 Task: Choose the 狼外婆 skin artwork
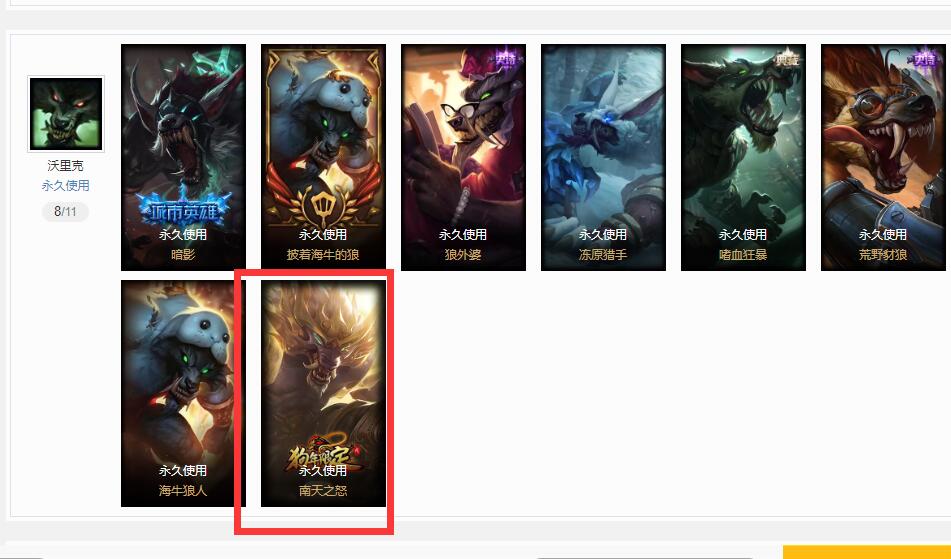[x=463, y=157]
